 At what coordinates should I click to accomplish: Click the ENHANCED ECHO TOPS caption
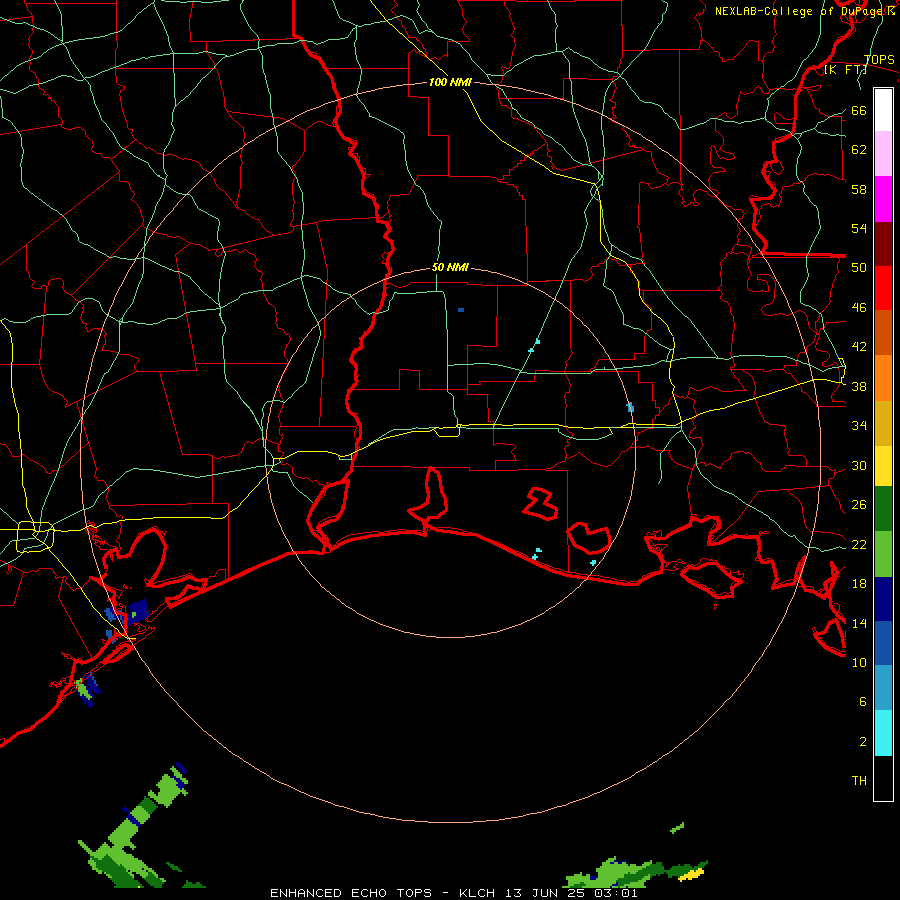pyautogui.click(x=452, y=893)
